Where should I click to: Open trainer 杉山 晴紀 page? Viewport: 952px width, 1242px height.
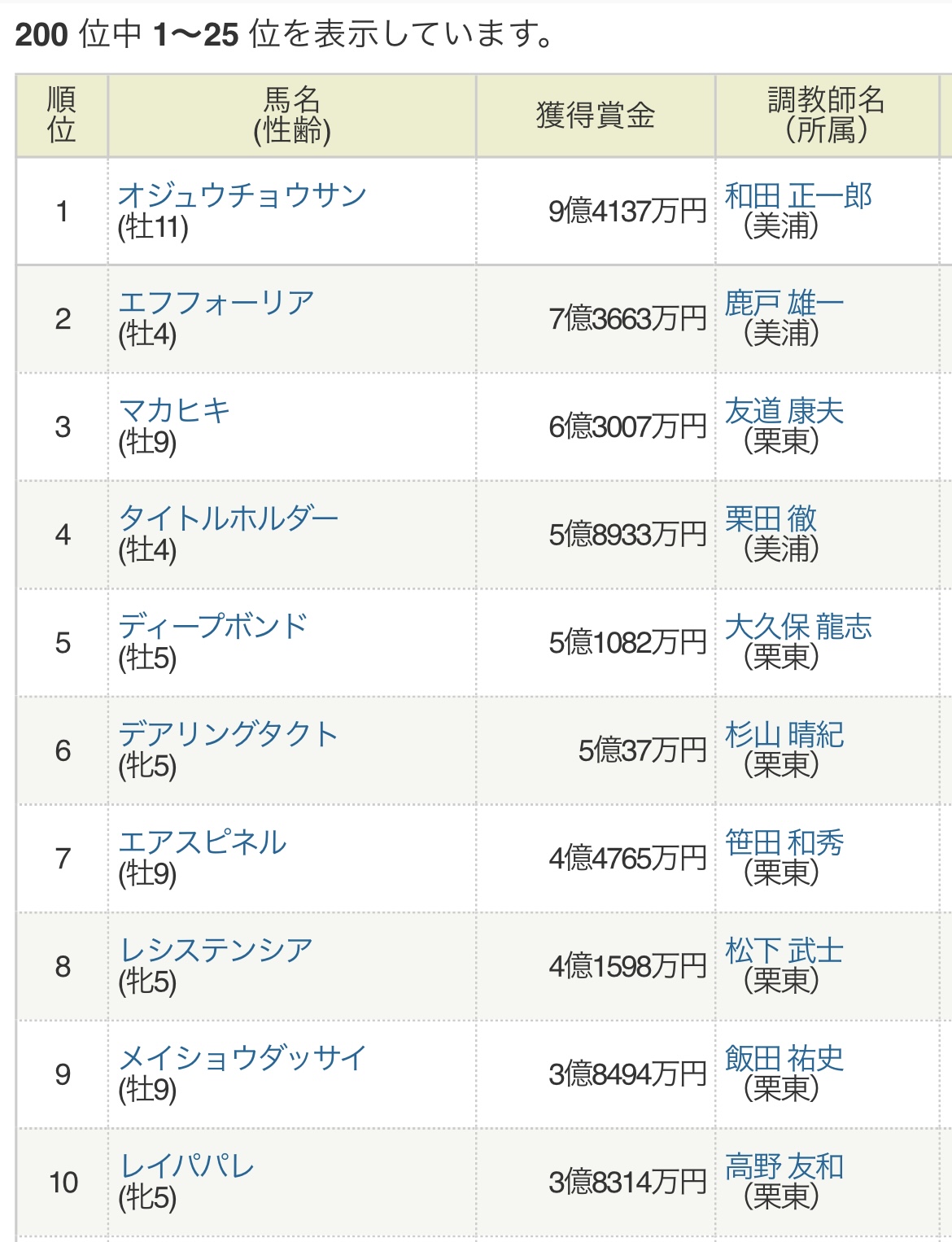(784, 734)
